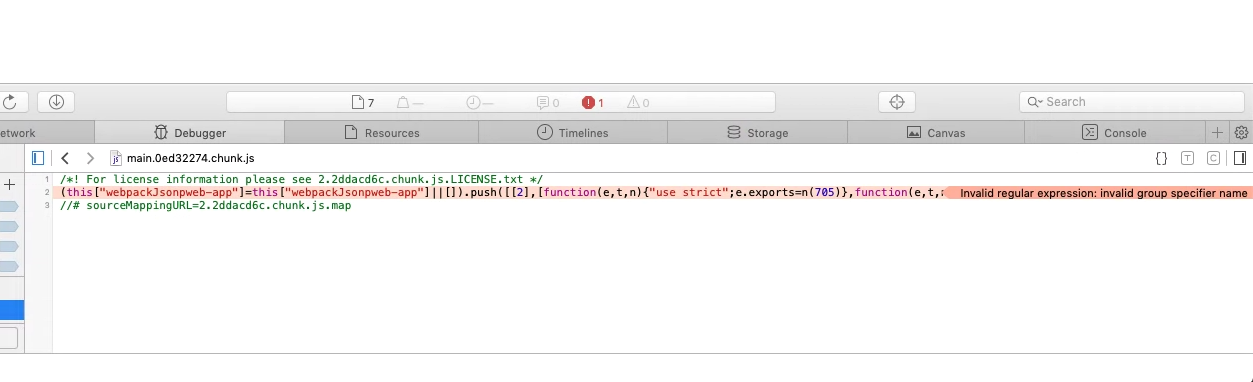Viewport: 1253px width, 382px height.
Task: Click the license information comment line
Action: point(301,179)
